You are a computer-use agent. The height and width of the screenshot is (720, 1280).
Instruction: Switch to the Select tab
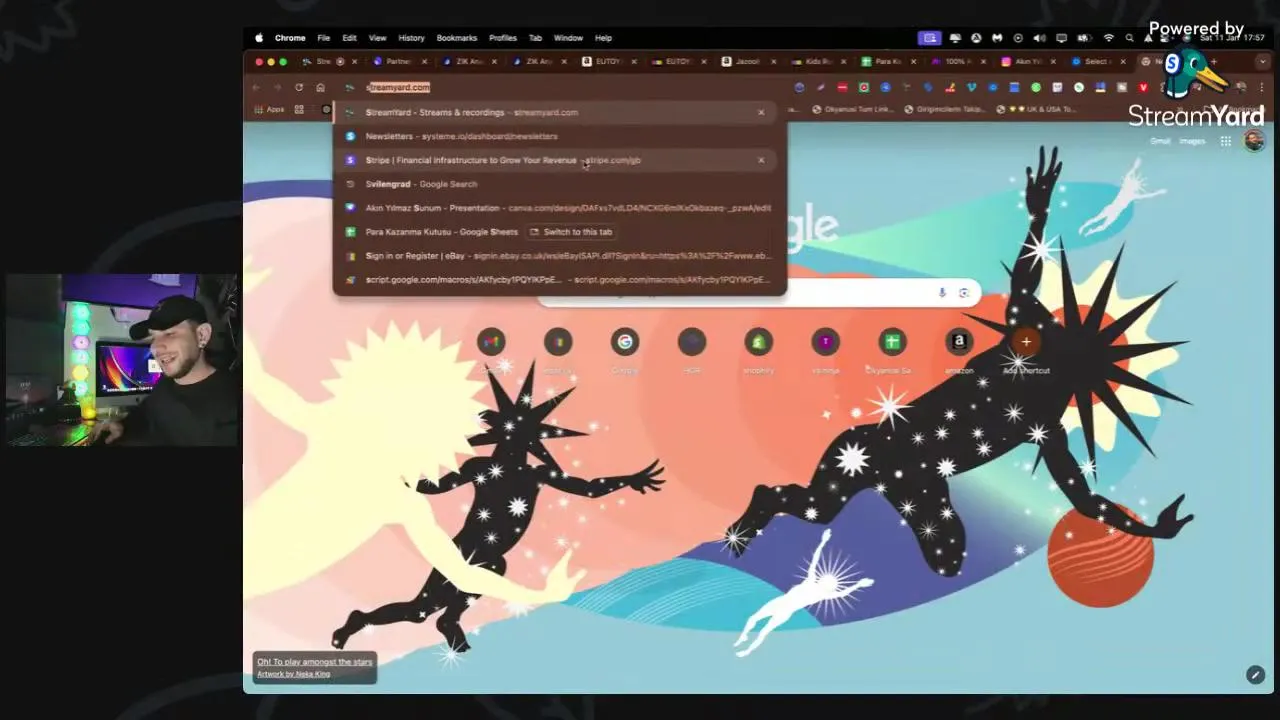1097,62
